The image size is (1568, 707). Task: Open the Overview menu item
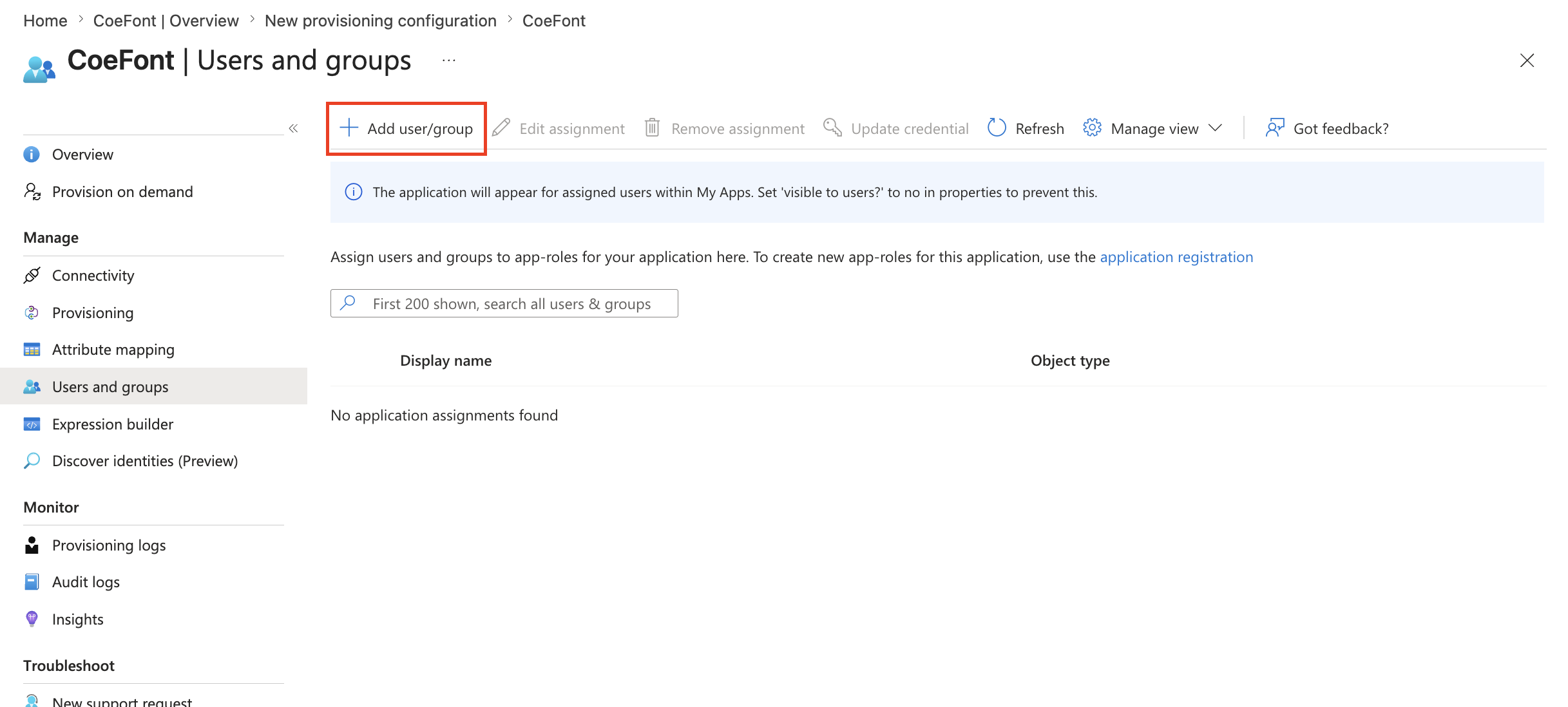pos(153,155)
